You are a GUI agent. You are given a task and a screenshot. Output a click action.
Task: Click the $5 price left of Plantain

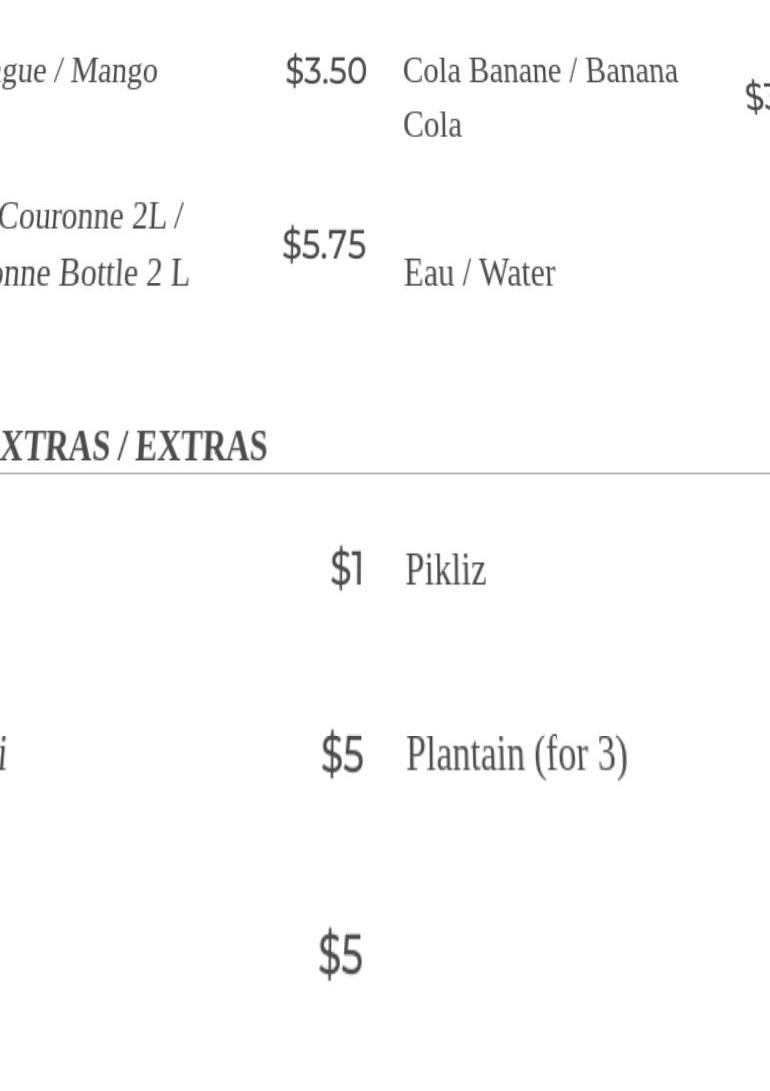pos(342,754)
